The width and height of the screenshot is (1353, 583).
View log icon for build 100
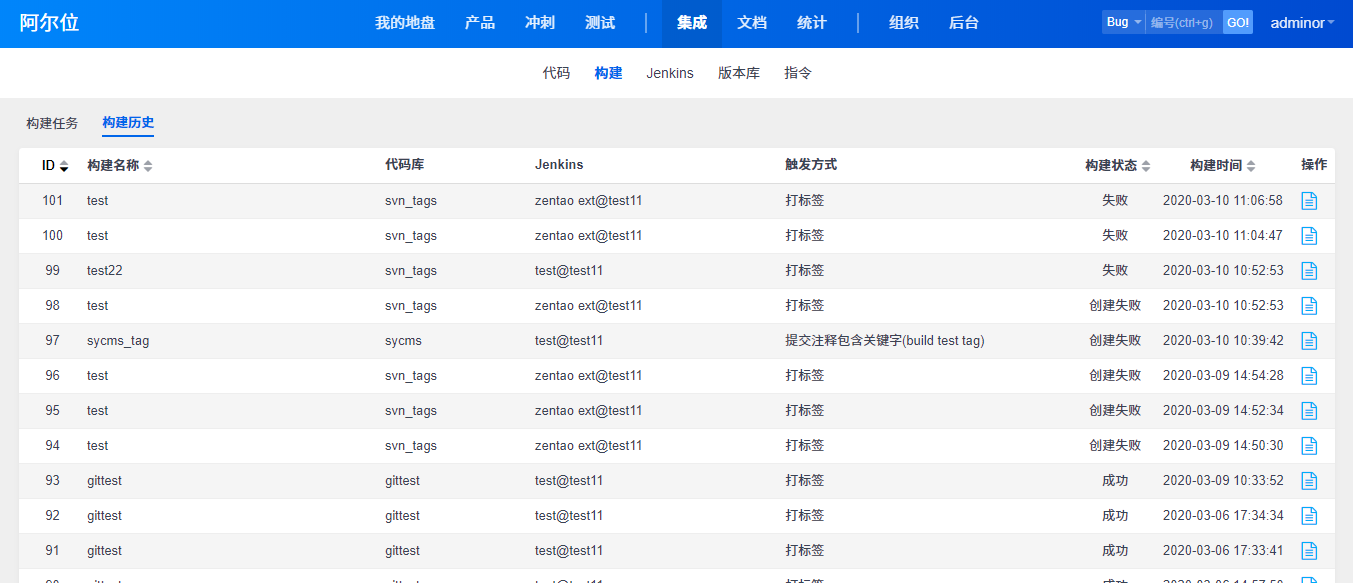(1309, 236)
